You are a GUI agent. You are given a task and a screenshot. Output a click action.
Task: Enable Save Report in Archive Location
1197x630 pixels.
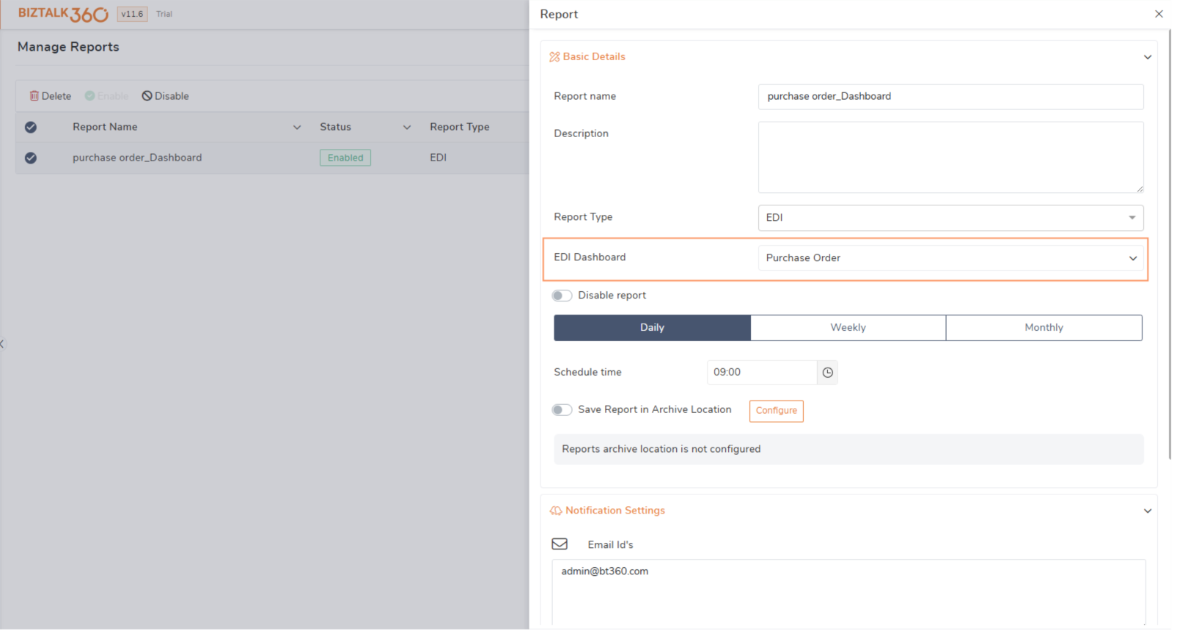562,410
